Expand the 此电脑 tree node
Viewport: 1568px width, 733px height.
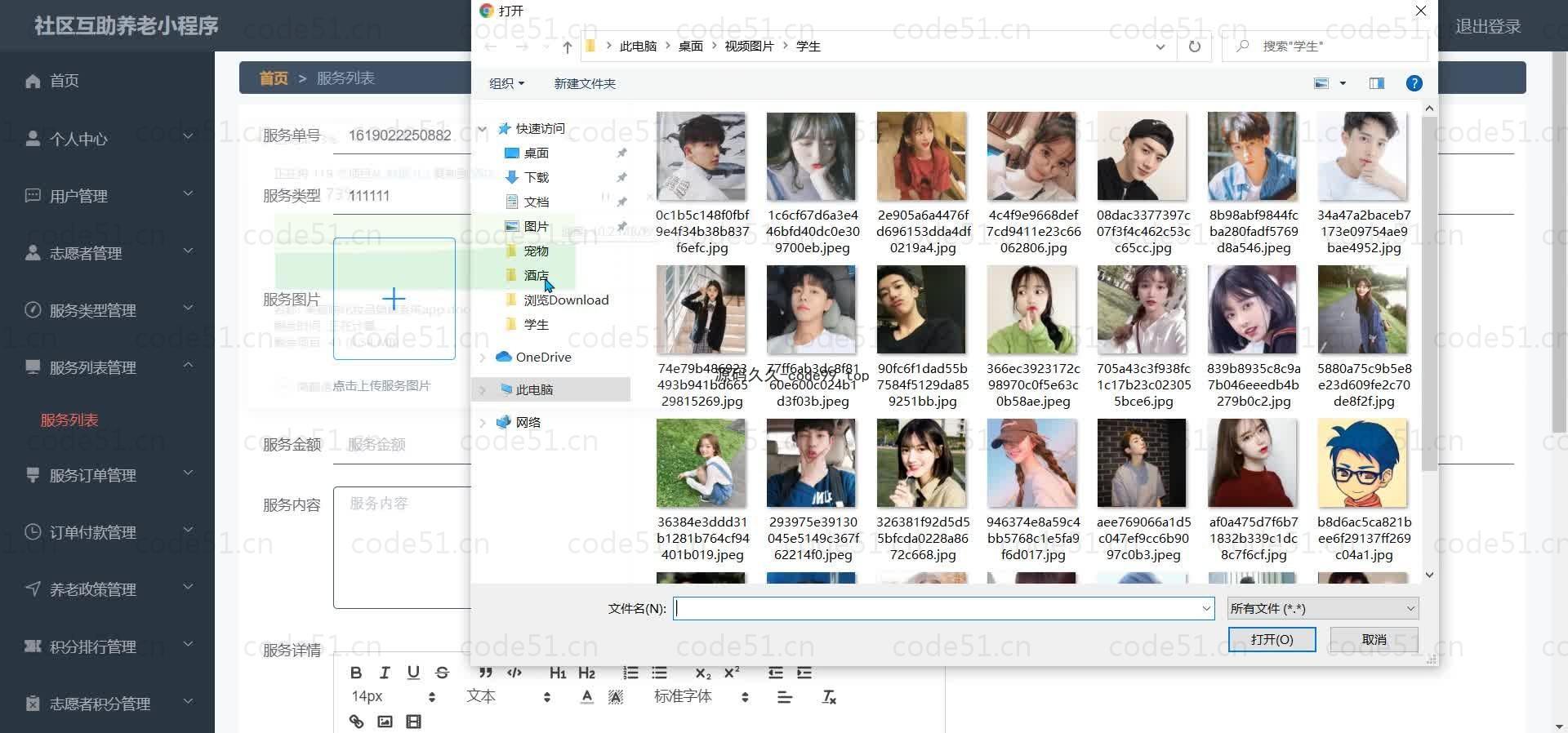pos(483,389)
